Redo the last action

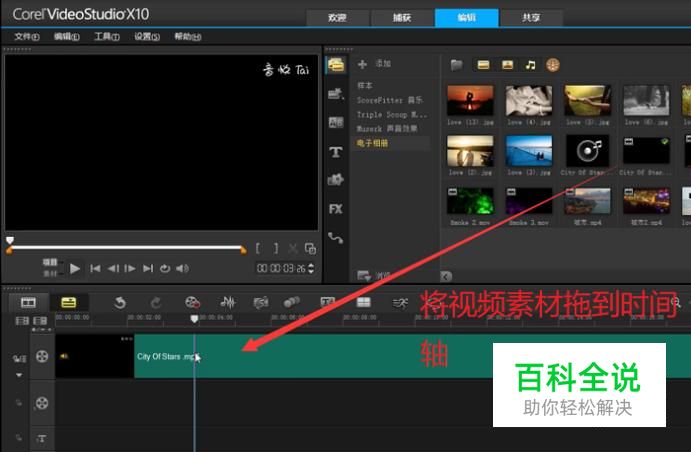click(156, 303)
